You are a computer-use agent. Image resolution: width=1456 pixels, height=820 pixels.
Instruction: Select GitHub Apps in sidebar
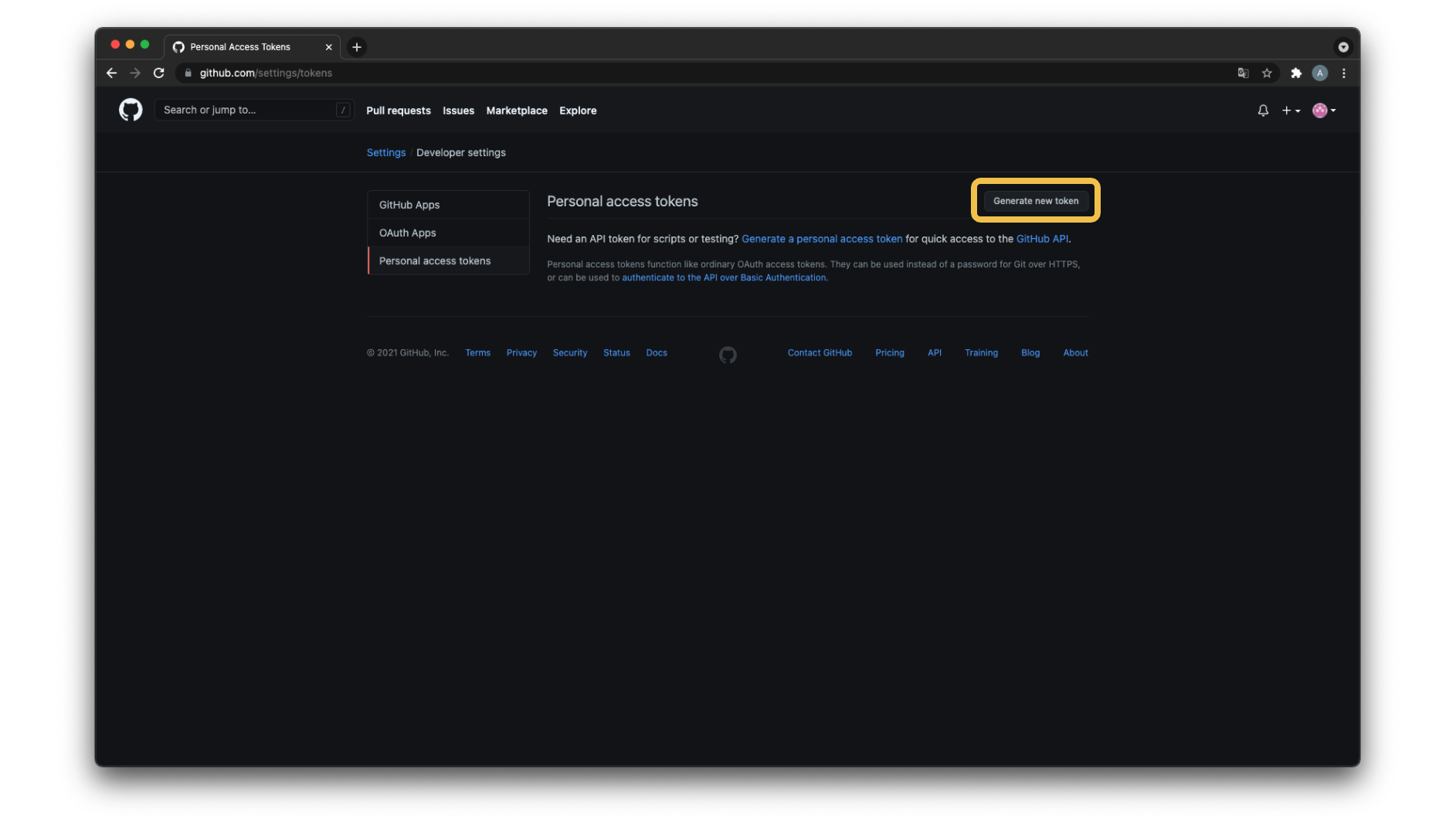(448, 205)
